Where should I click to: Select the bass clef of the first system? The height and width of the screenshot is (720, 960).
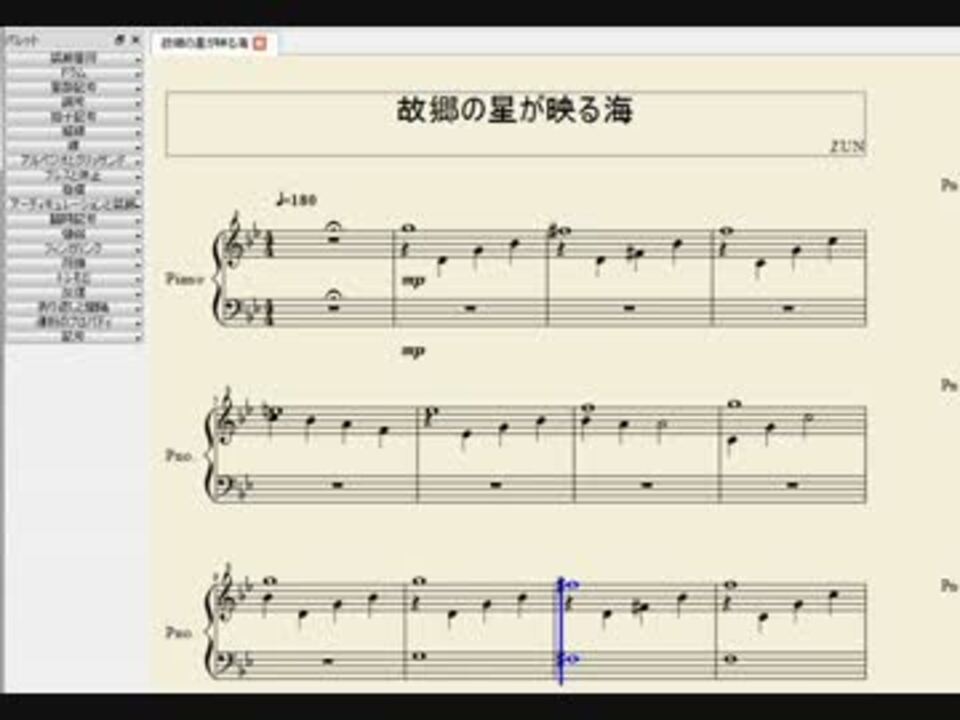(234, 310)
